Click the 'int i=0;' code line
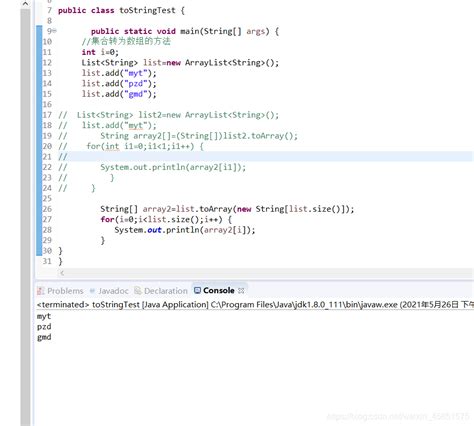Image resolution: width=474 pixels, height=426 pixels. [x=100, y=52]
